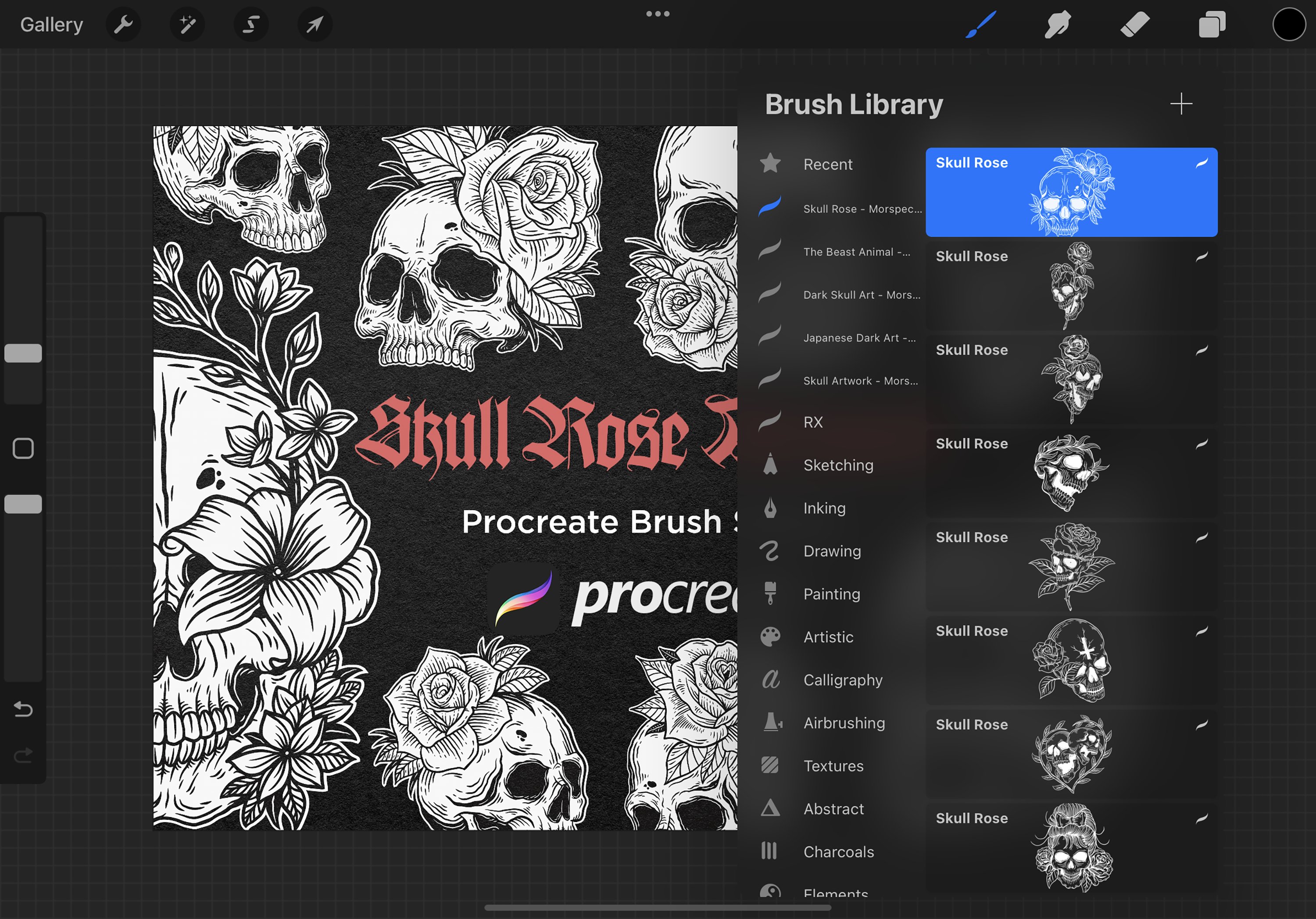
Task: Open the Airbrushing brush category
Action: [844, 723]
